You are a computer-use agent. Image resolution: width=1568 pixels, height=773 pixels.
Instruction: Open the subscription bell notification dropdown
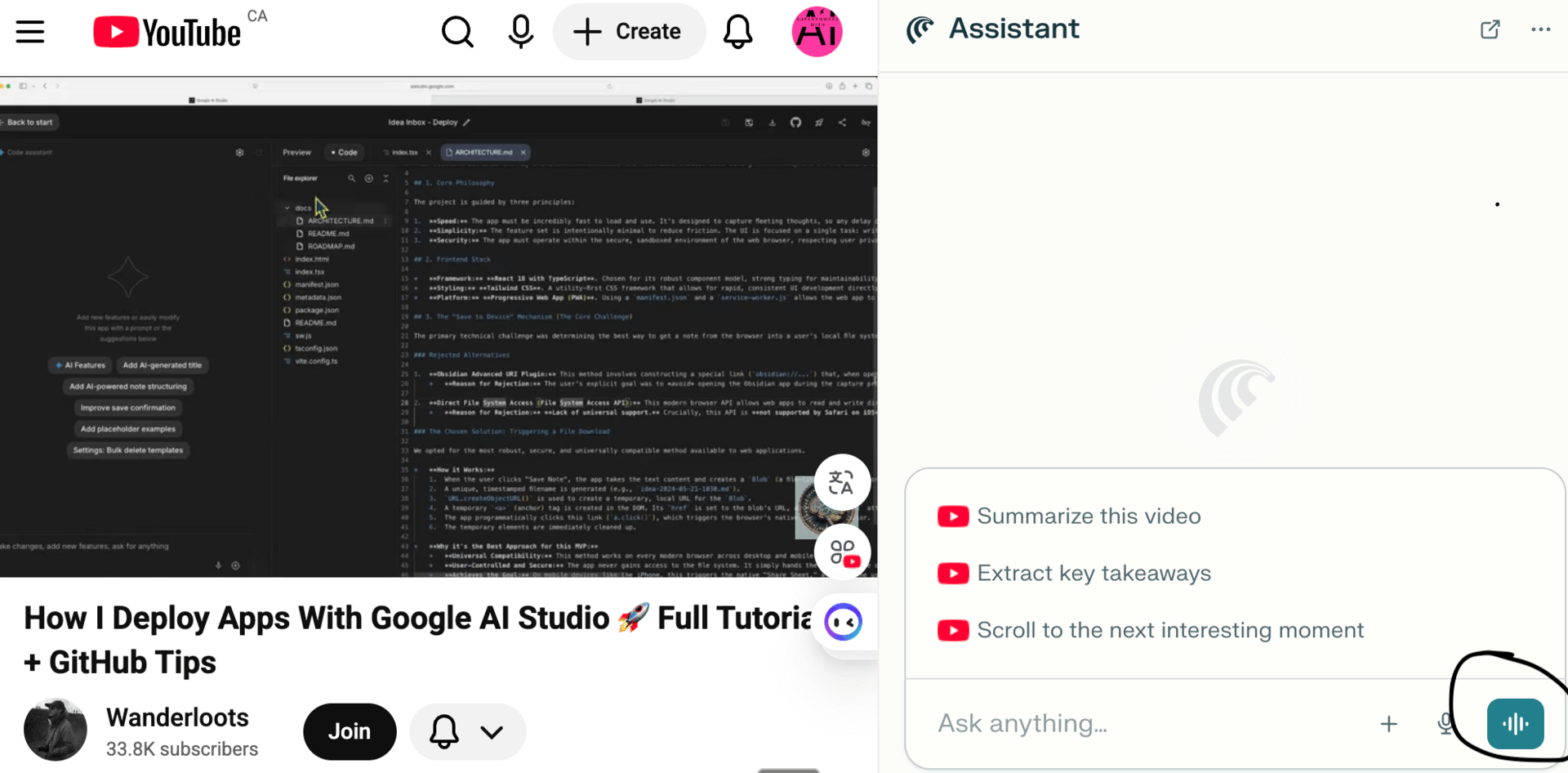click(468, 731)
